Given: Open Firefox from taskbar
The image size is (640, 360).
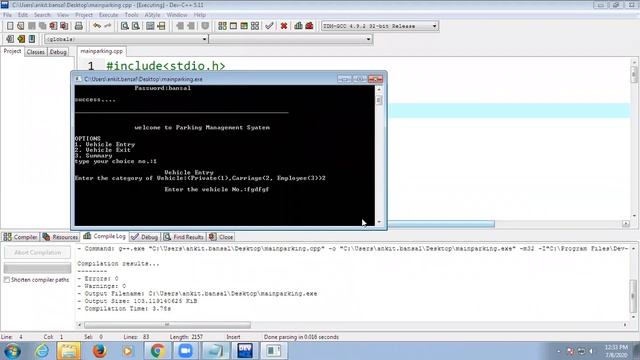Looking at the screenshot, I should [99, 351].
